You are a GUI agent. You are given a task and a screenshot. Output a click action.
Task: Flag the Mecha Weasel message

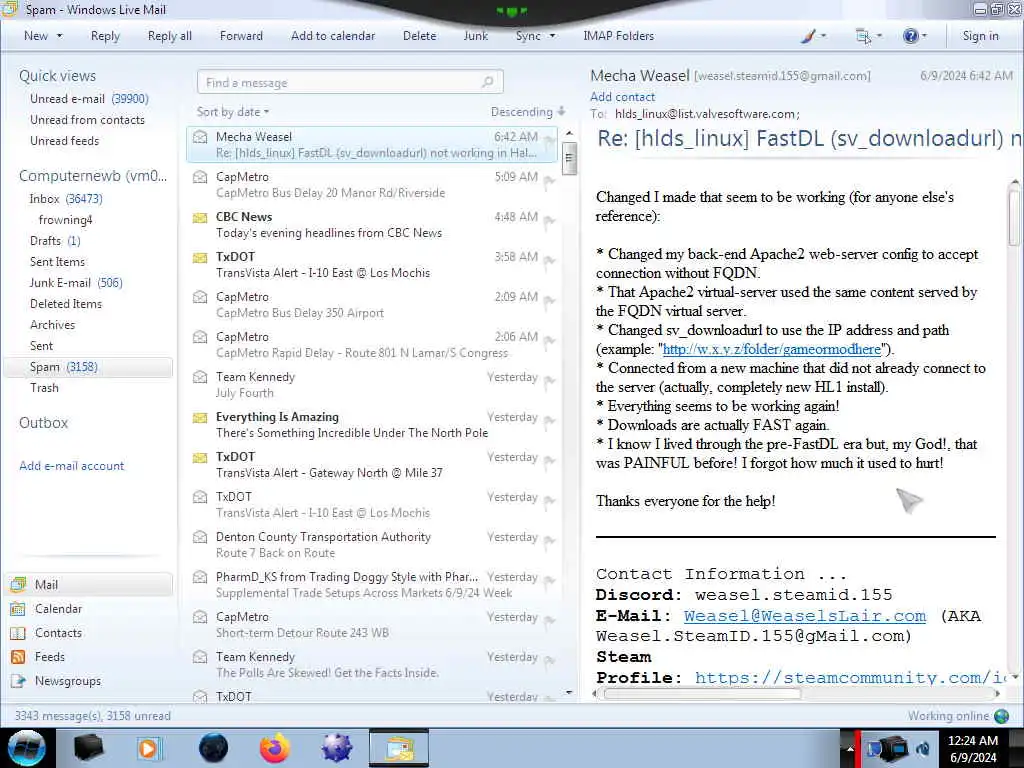[549, 140]
